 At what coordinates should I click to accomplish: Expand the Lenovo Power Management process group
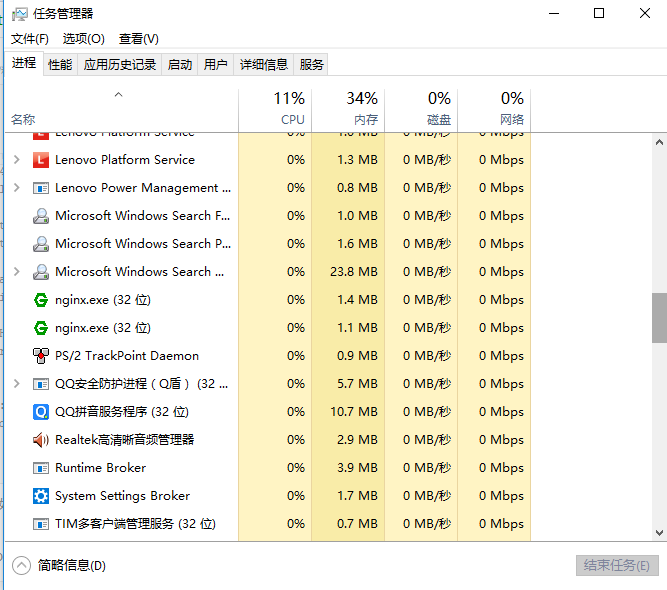(17, 188)
